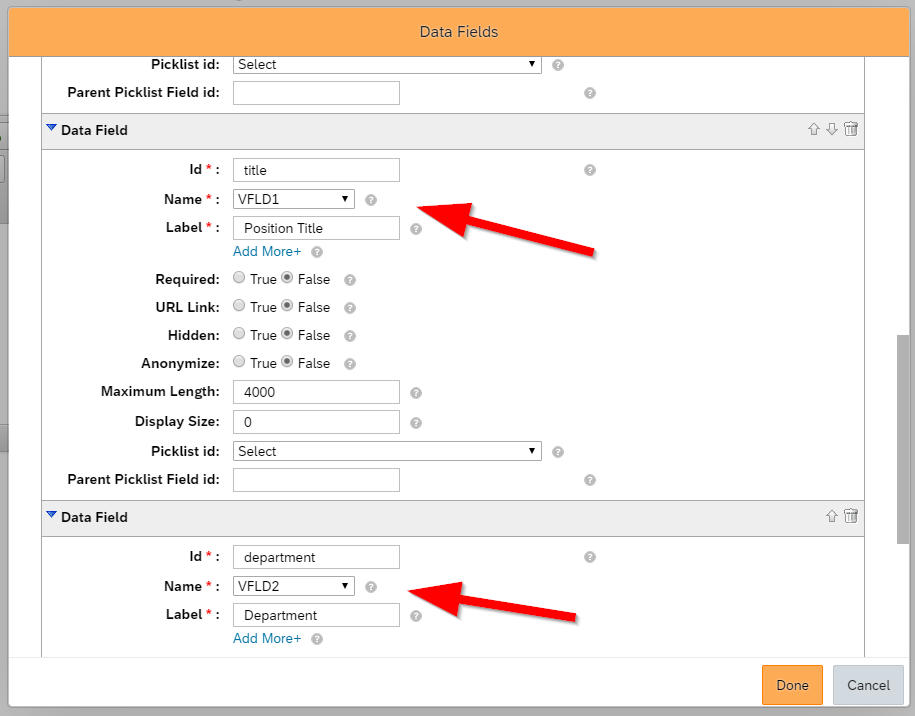Set Required to False
Viewport: 915px width, 716px height.
tap(287, 278)
